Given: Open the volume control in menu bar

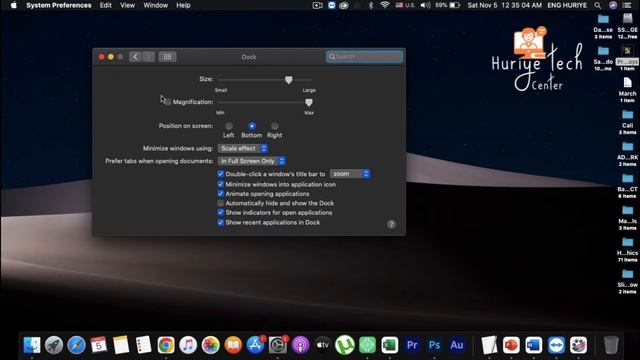Looking at the screenshot, I should coord(425,5).
